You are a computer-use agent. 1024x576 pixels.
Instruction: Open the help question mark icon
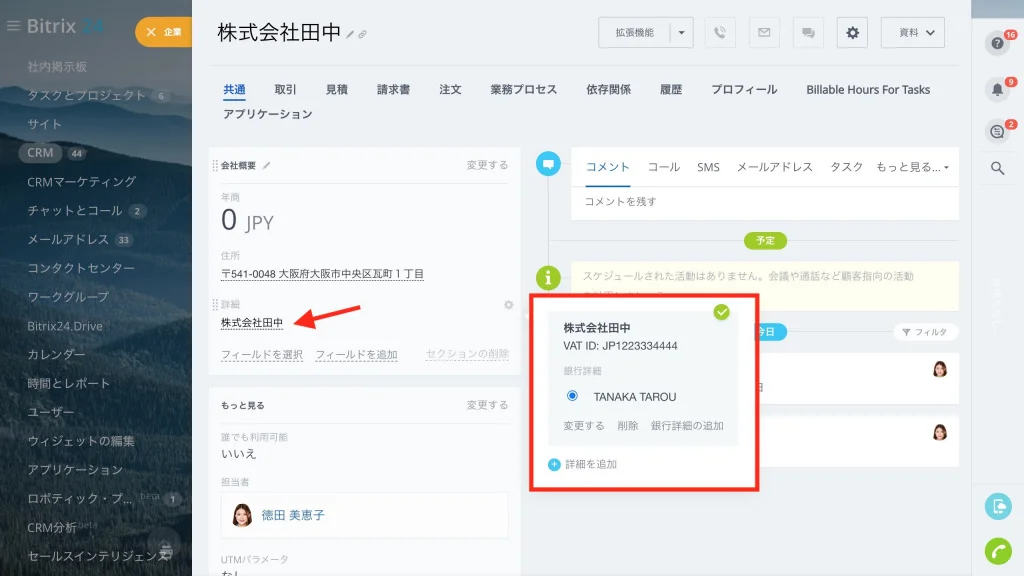tap(997, 43)
